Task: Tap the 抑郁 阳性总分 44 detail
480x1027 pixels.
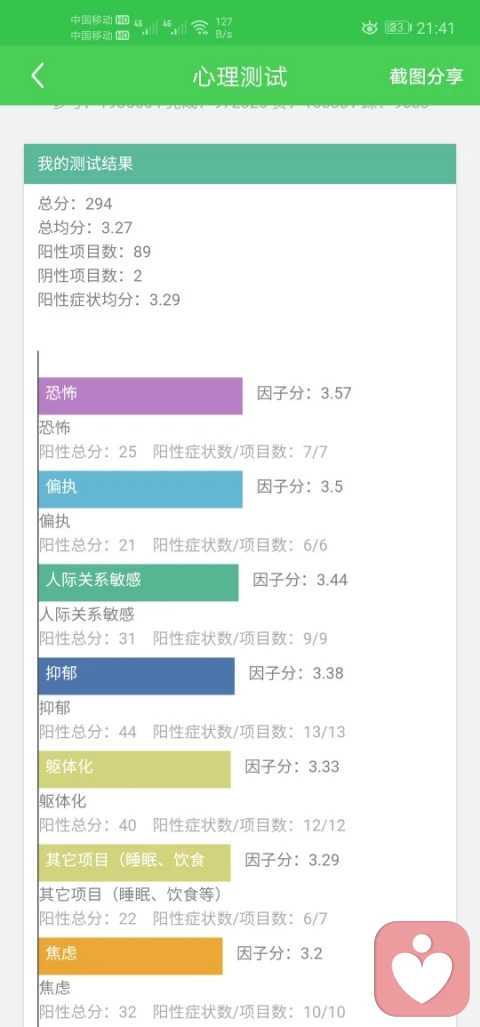Action: (88, 732)
